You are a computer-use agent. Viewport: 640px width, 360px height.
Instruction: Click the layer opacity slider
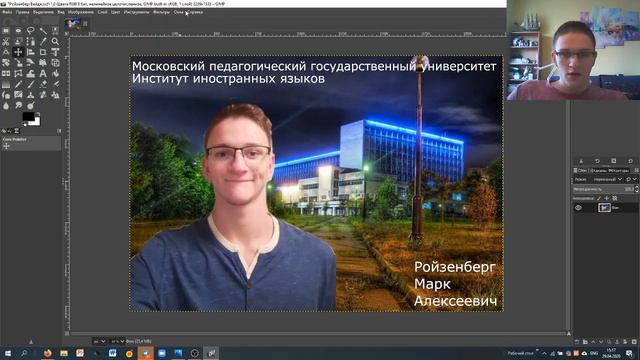click(x=603, y=189)
